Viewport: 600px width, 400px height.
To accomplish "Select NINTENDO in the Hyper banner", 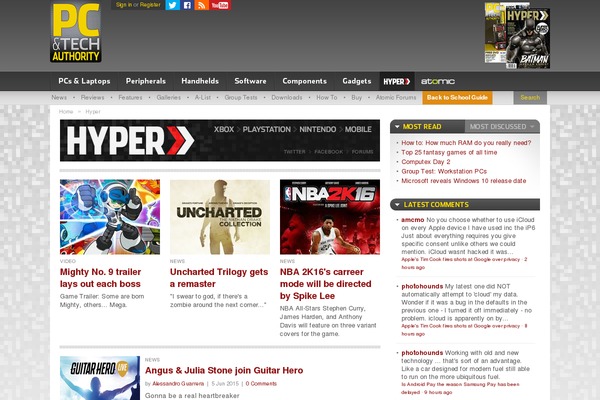I will 318,129.
